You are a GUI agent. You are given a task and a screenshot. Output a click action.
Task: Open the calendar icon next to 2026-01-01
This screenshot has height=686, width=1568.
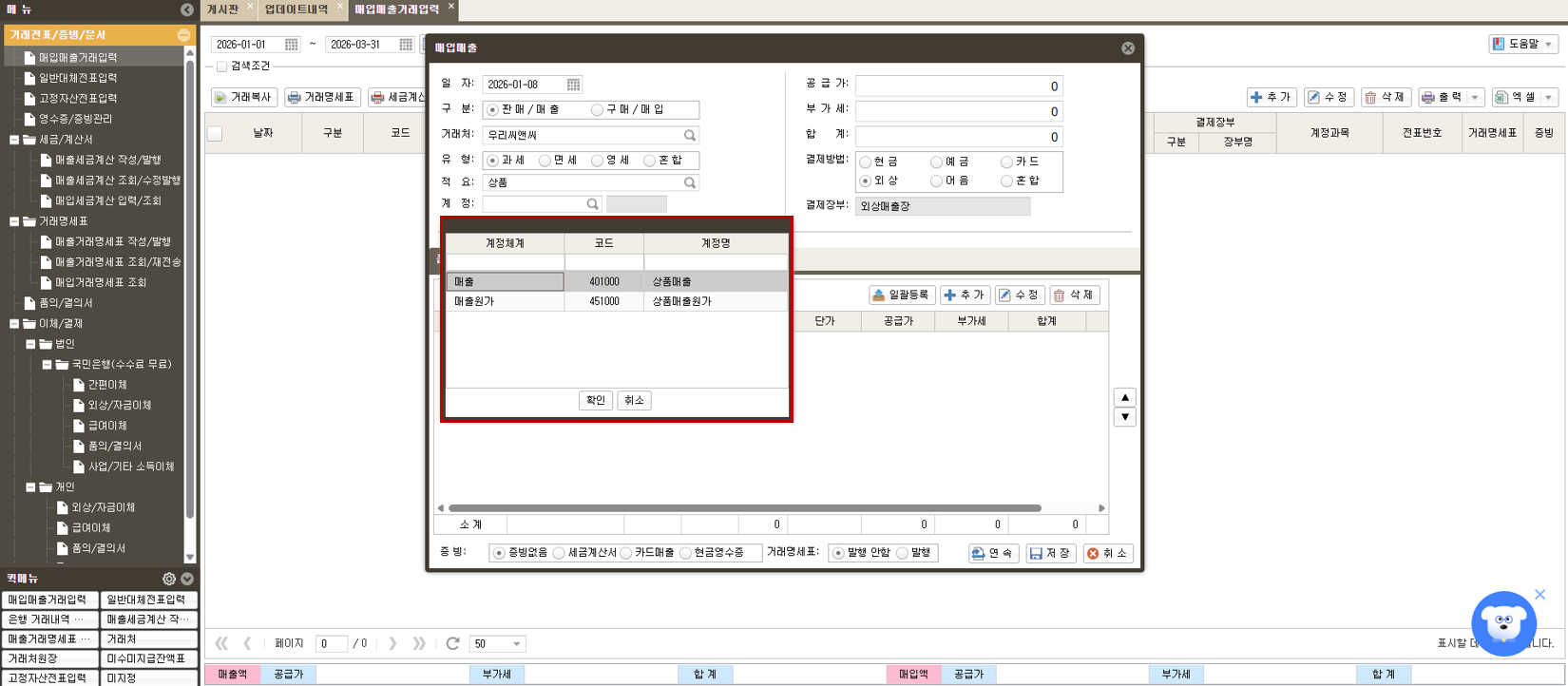point(291,45)
